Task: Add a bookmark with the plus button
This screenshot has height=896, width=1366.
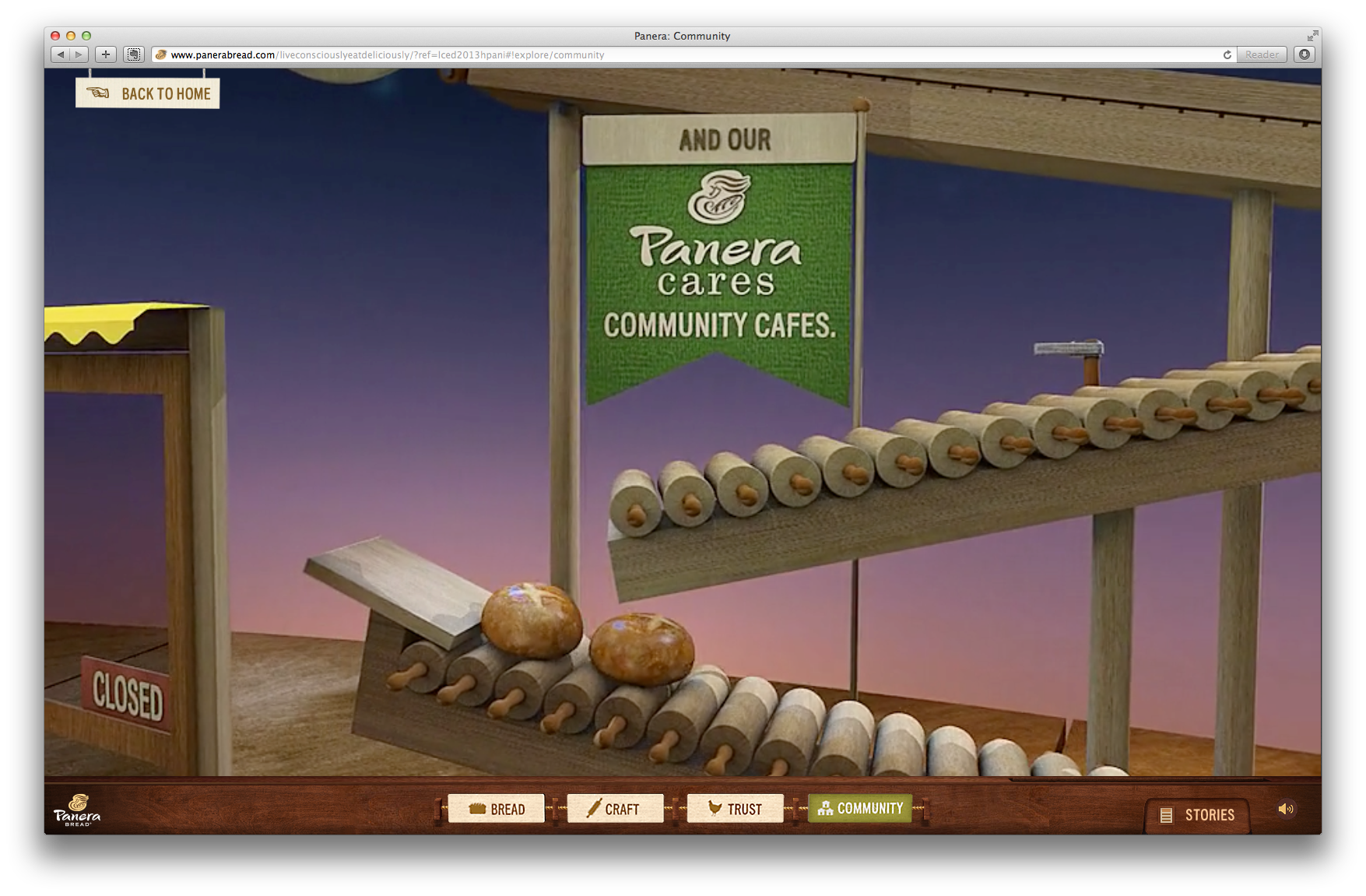Action: click(x=106, y=54)
